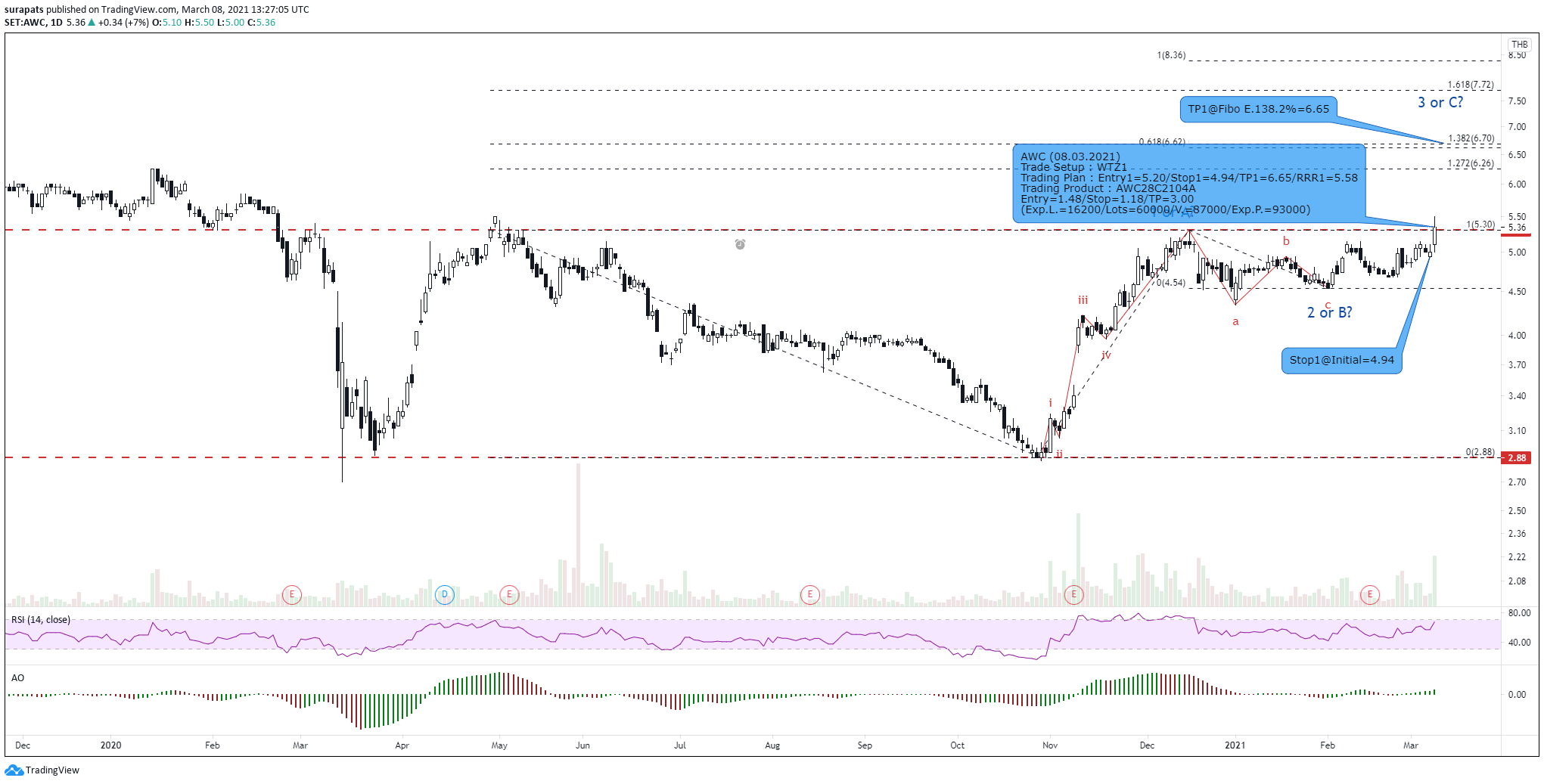Select the red wave label 'a'
Screen dimensions: 1544x784
tap(1235, 321)
